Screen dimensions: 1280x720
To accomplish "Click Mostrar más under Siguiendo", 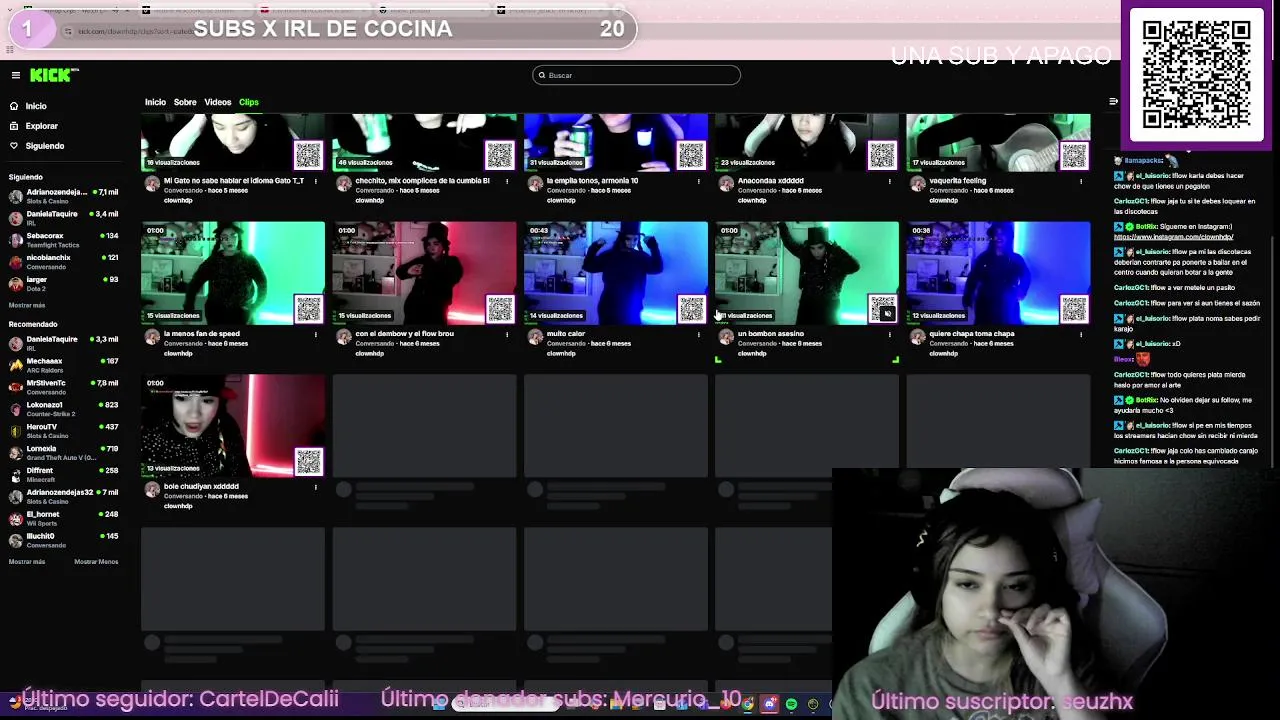I will pos(27,305).
